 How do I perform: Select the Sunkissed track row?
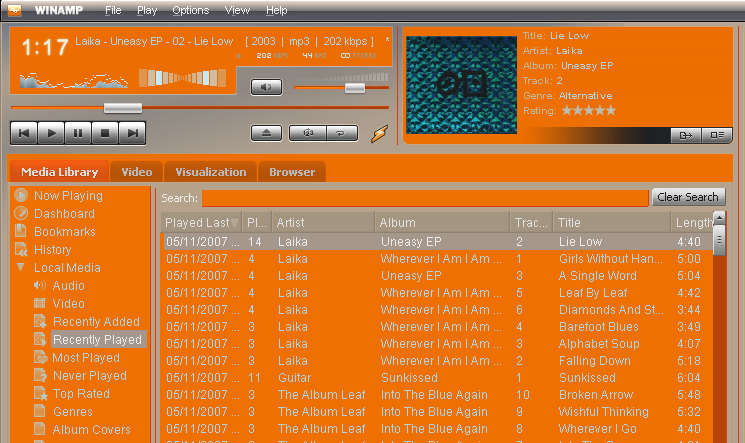(437, 378)
